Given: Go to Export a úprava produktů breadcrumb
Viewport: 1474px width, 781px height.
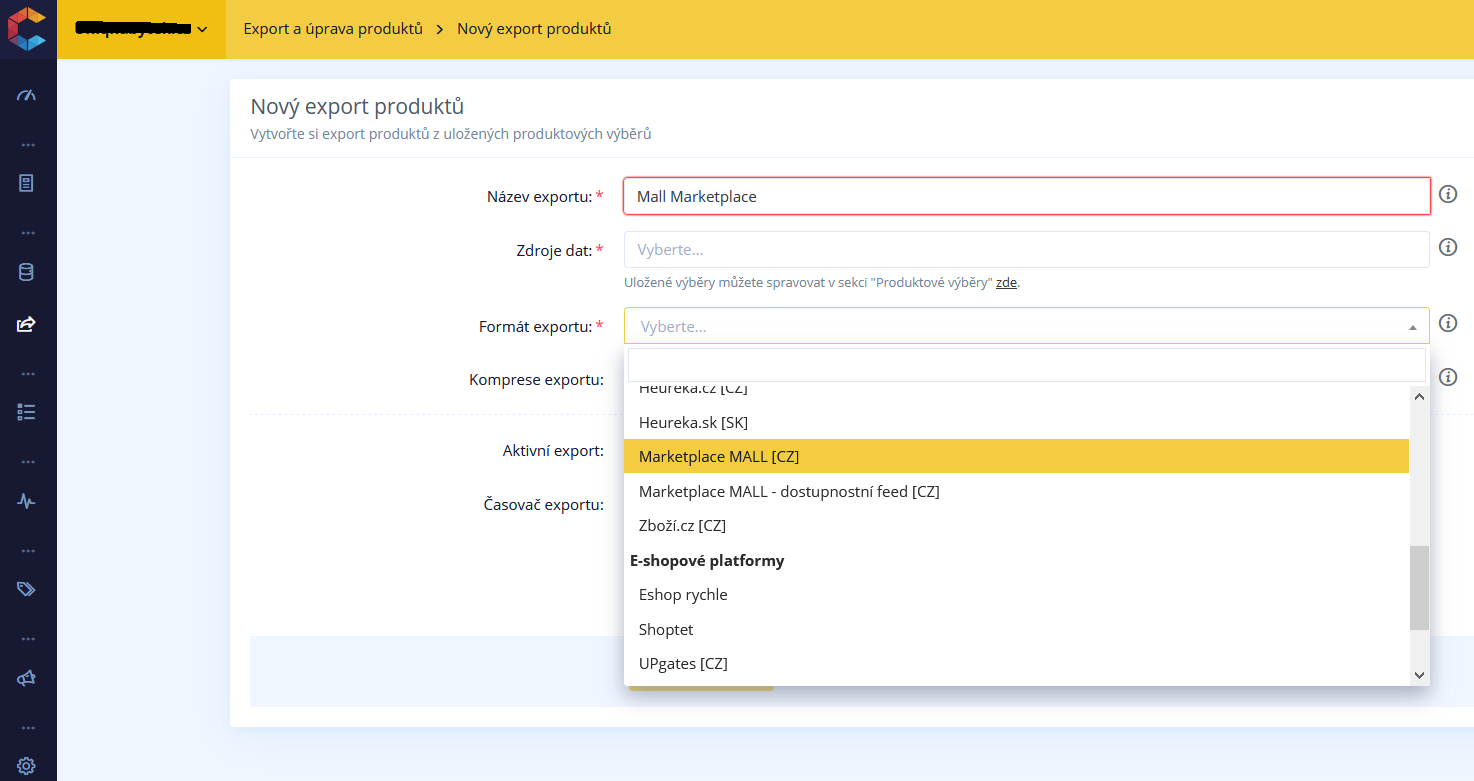Looking at the screenshot, I should (333, 29).
